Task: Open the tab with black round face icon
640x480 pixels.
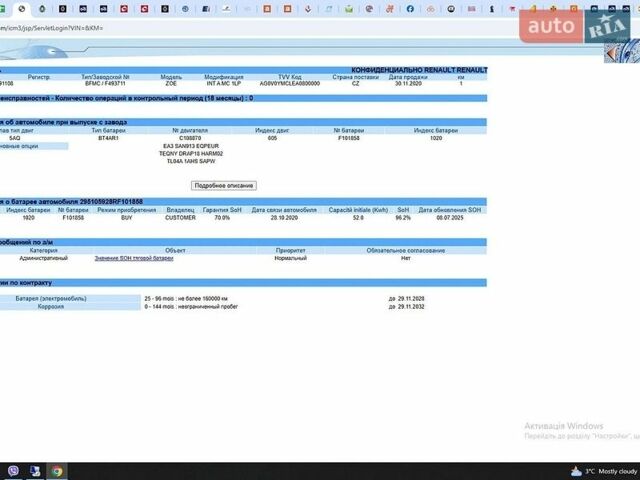Action: click(451, 9)
